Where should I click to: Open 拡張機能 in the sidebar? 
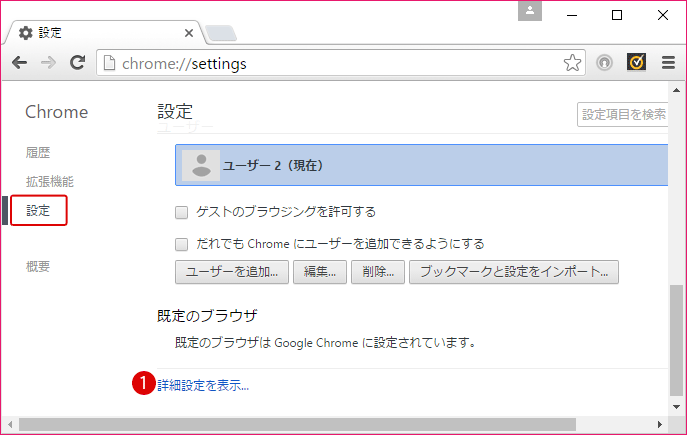49,182
